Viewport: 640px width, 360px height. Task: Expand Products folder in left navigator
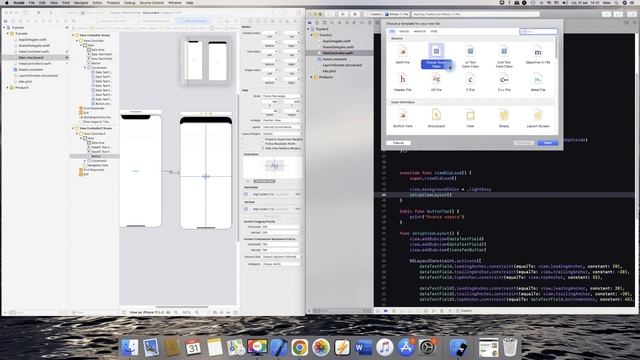[x=8, y=87]
